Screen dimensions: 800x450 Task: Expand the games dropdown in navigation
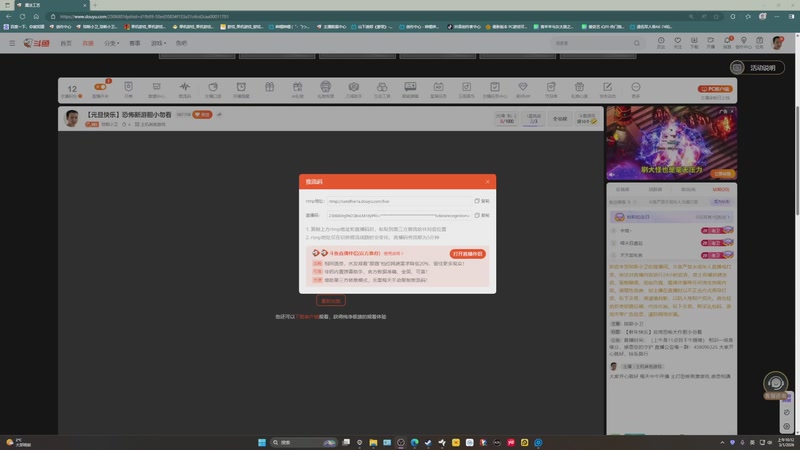[x=158, y=43]
